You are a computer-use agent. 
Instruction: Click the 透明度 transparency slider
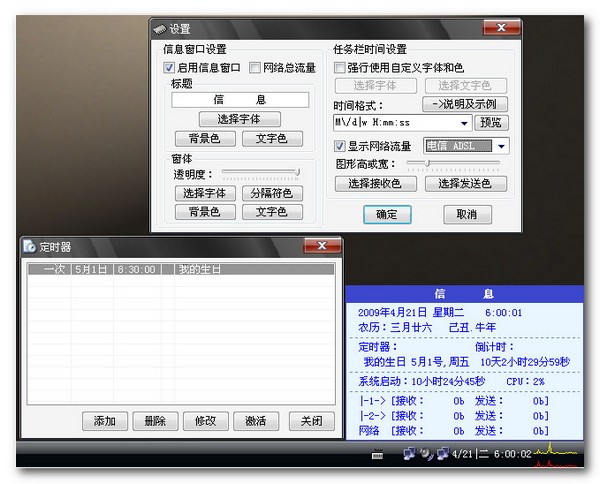point(260,173)
